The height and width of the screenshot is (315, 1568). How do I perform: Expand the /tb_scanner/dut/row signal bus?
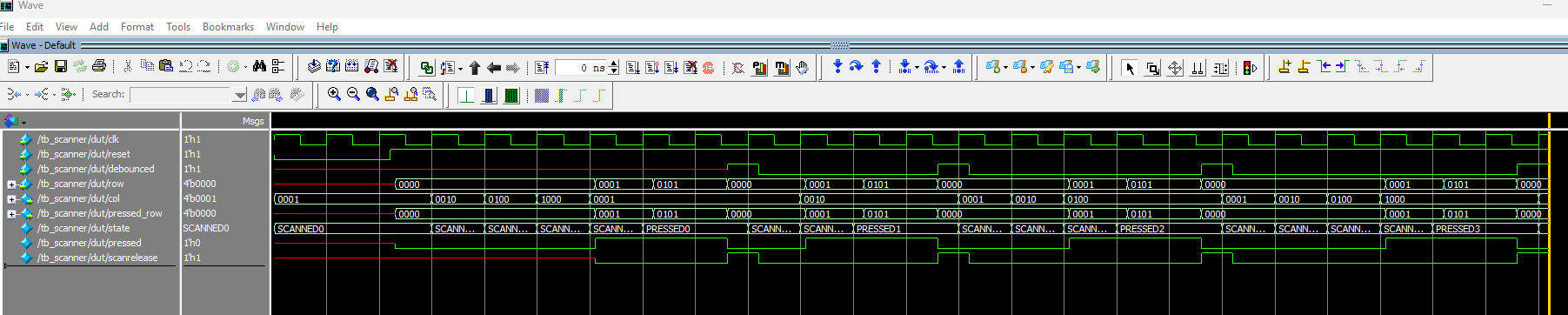[x=11, y=184]
